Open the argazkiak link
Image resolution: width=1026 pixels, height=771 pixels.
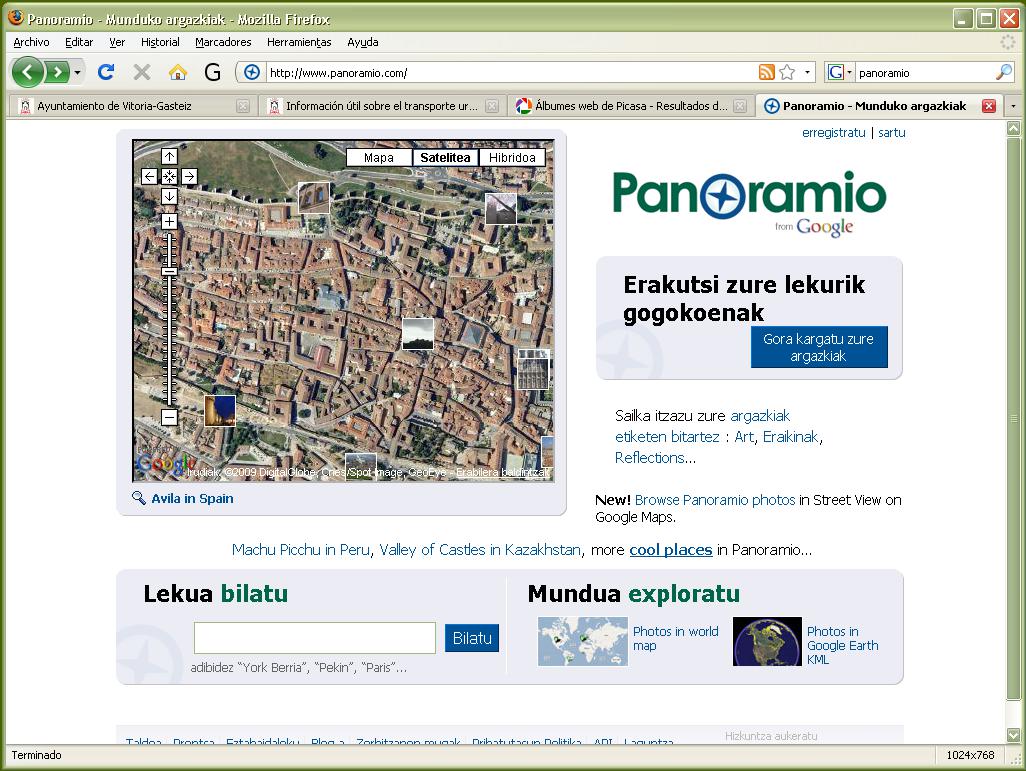(760, 416)
